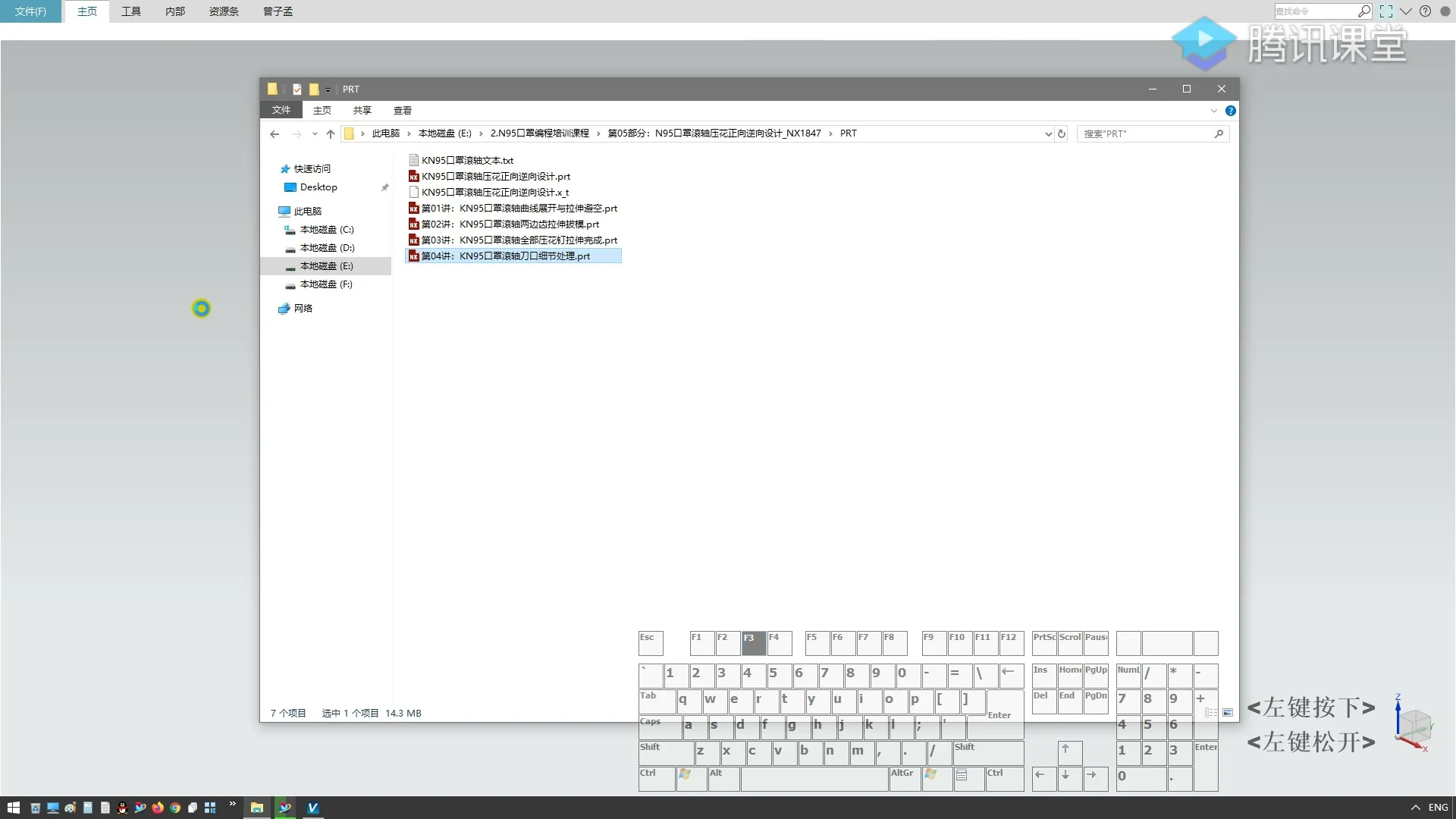This screenshot has height=819, width=1456.
Task: Switch to details view button
Action: click(x=1211, y=713)
